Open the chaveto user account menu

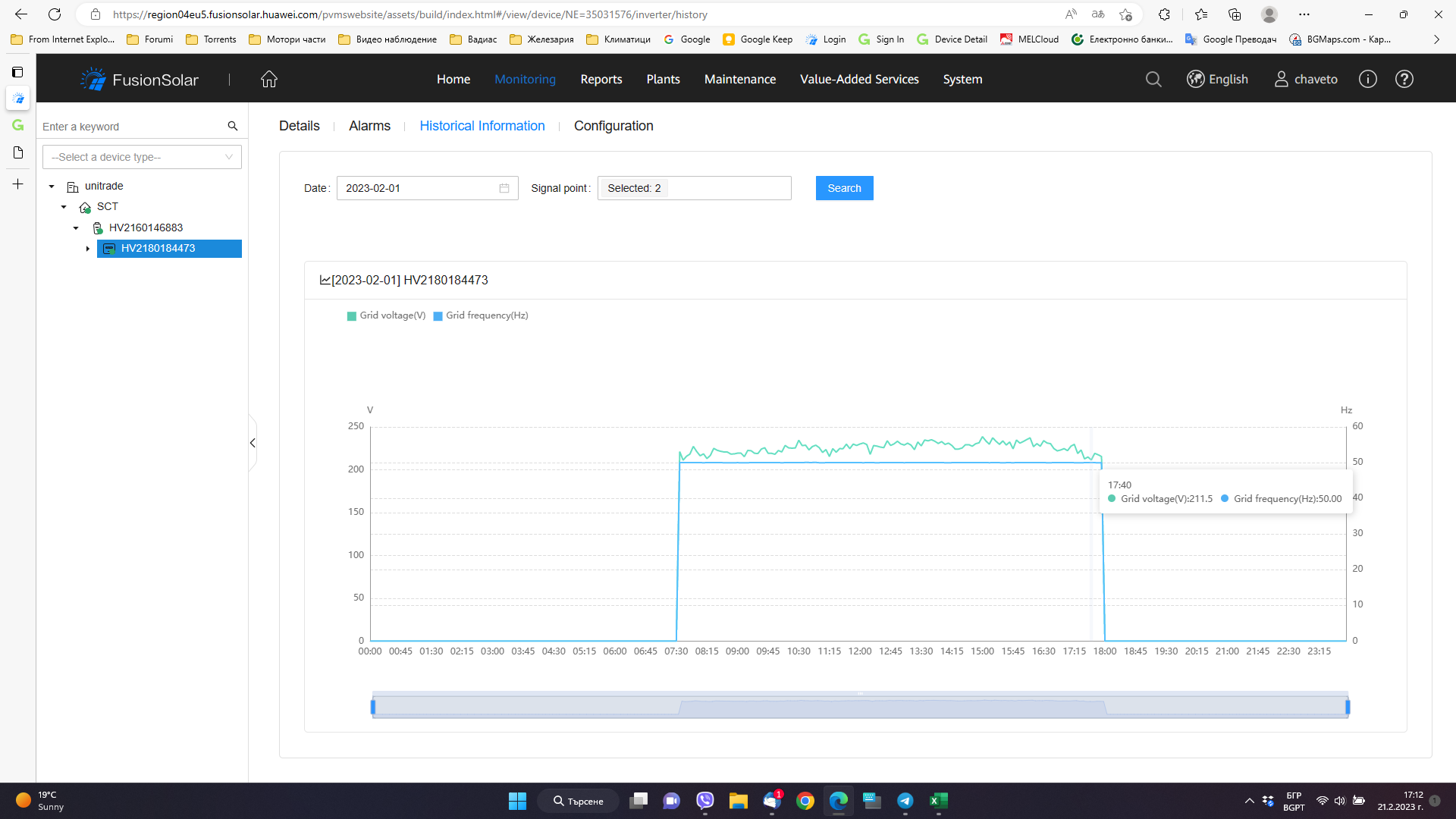click(1306, 80)
